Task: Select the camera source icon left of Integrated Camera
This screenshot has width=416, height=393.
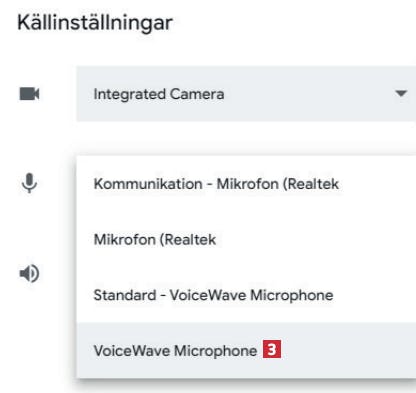Action: click(x=29, y=94)
